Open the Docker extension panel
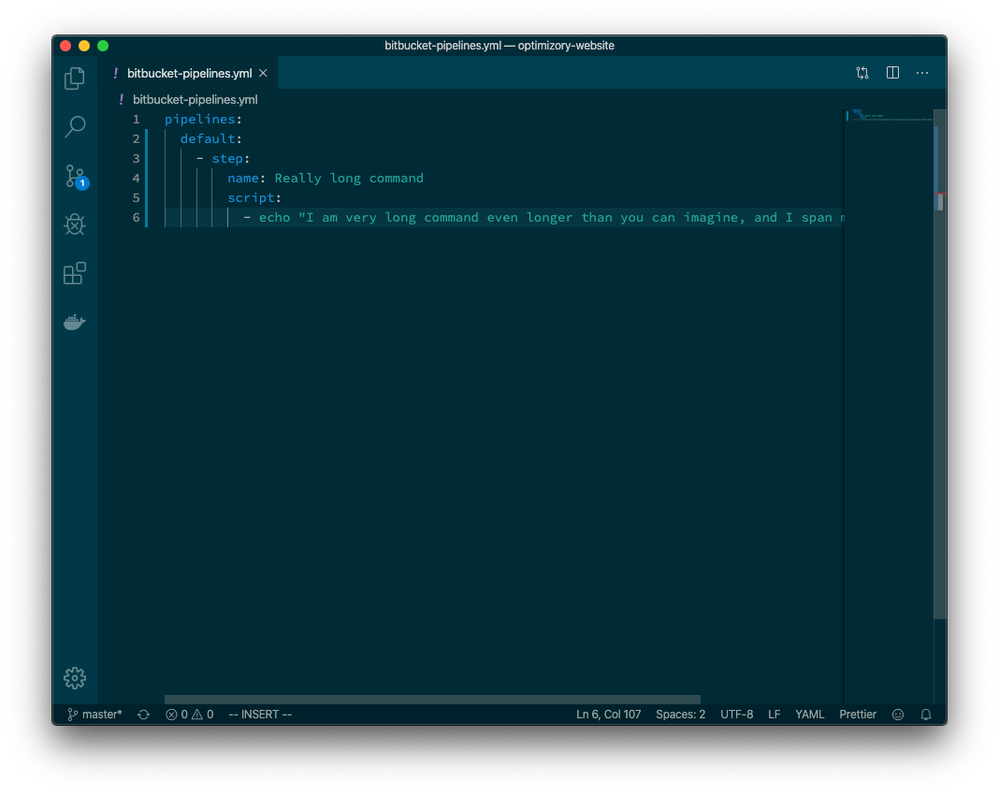 [x=74, y=321]
